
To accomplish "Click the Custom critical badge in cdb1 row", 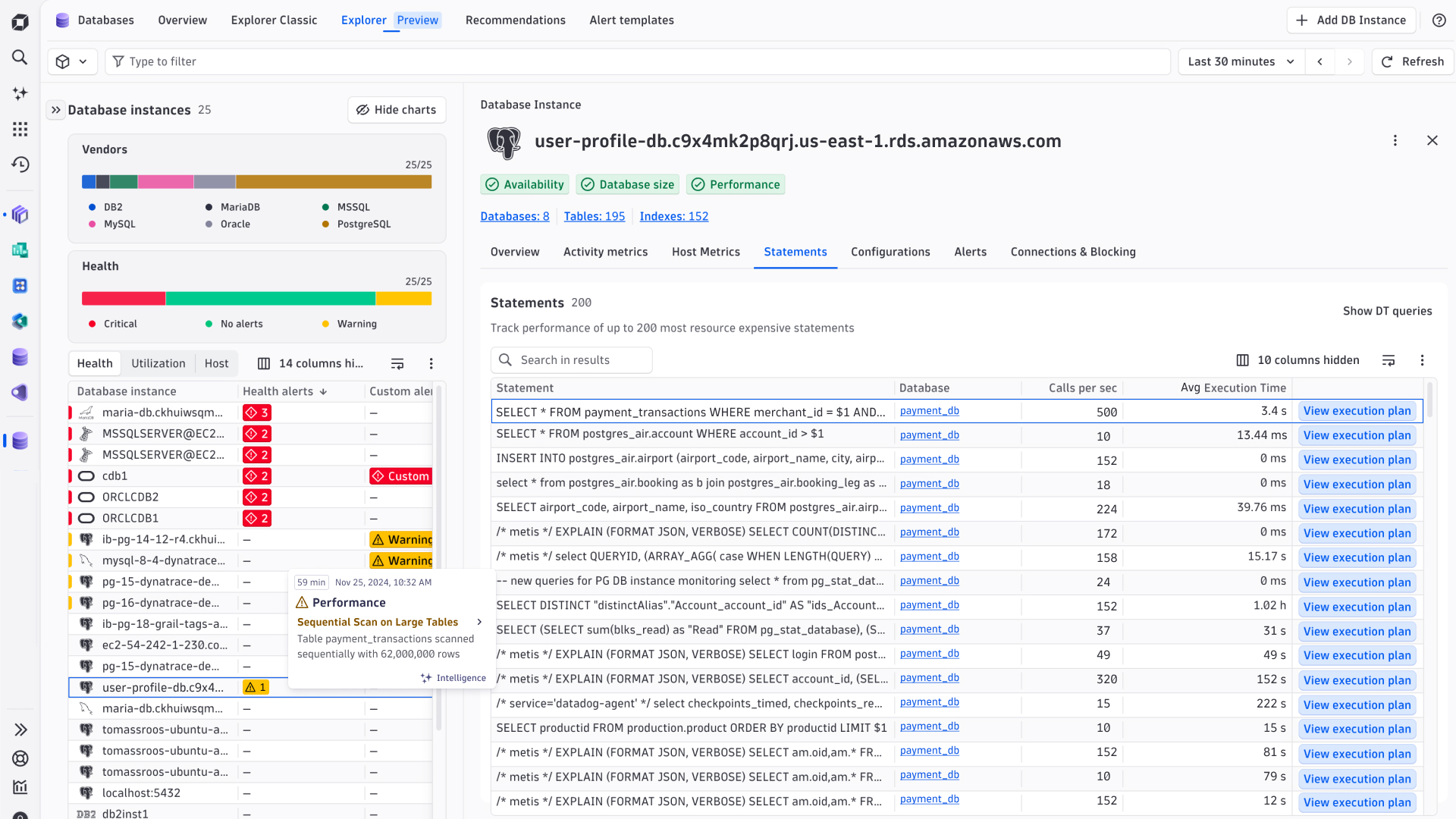I will point(401,476).
